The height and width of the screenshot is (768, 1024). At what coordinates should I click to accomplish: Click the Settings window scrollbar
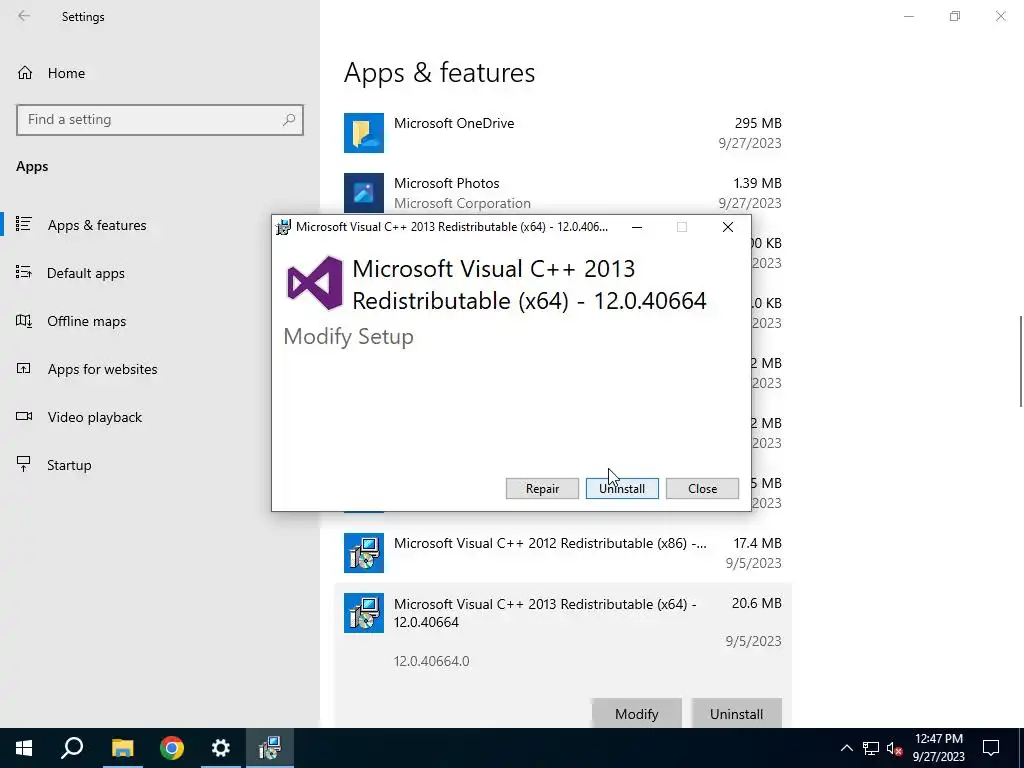[1020, 361]
